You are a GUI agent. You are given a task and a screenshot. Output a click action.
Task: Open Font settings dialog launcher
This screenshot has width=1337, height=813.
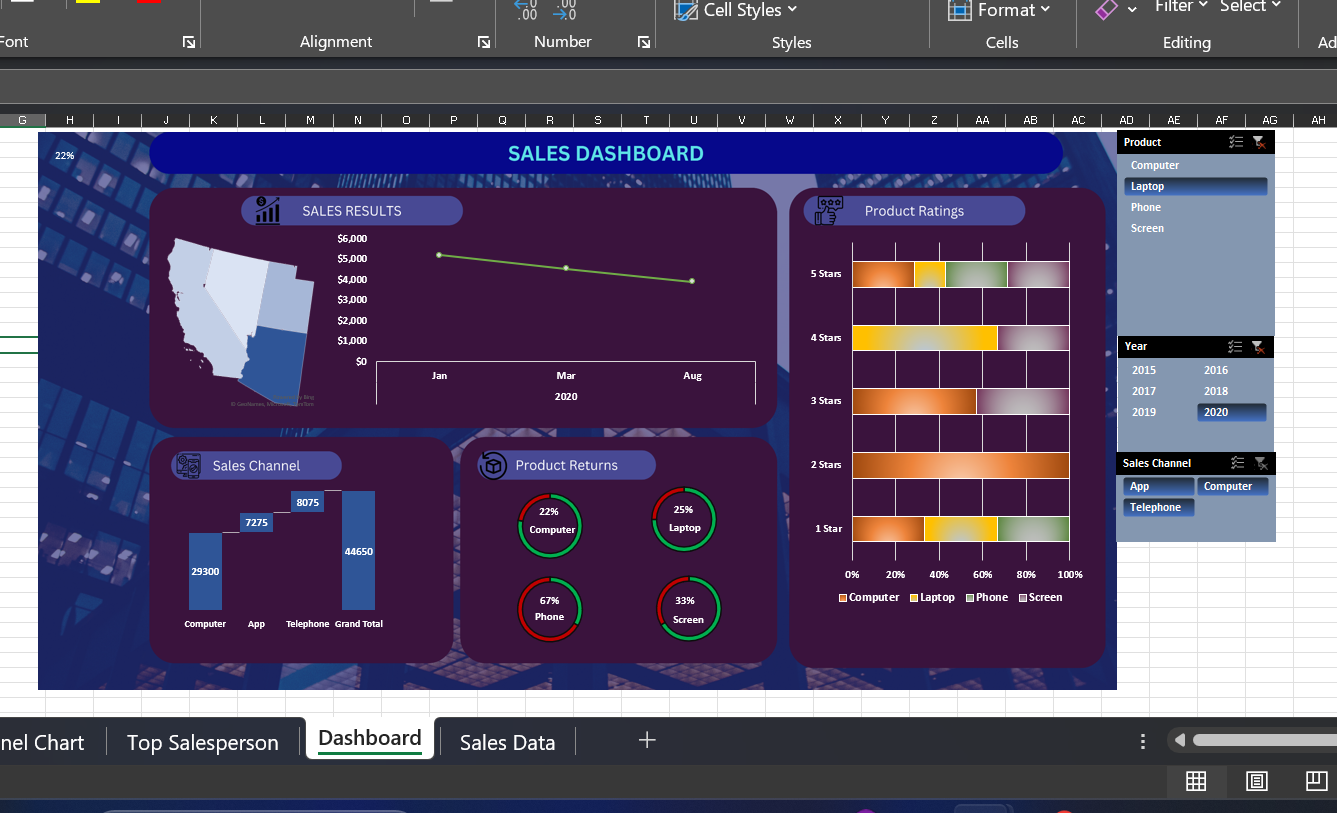tap(189, 42)
